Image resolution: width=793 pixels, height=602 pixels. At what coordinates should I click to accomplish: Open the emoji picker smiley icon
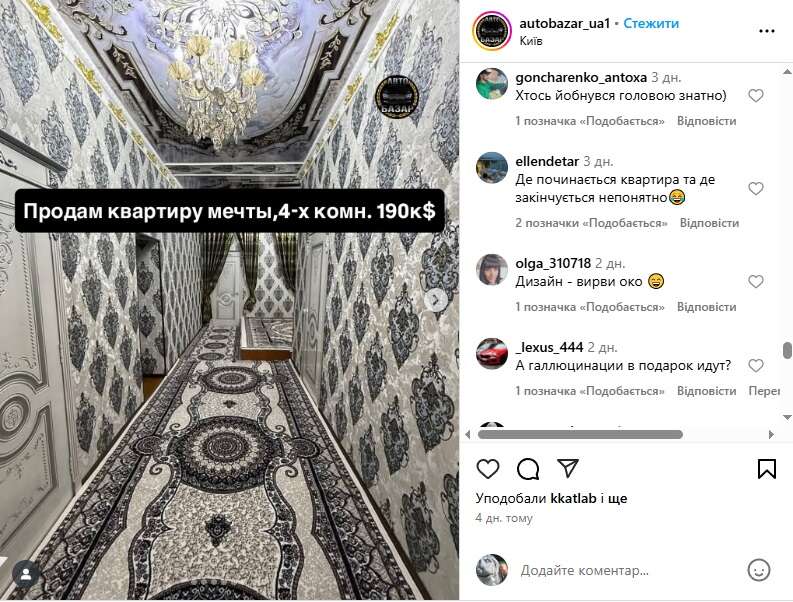(x=759, y=570)
